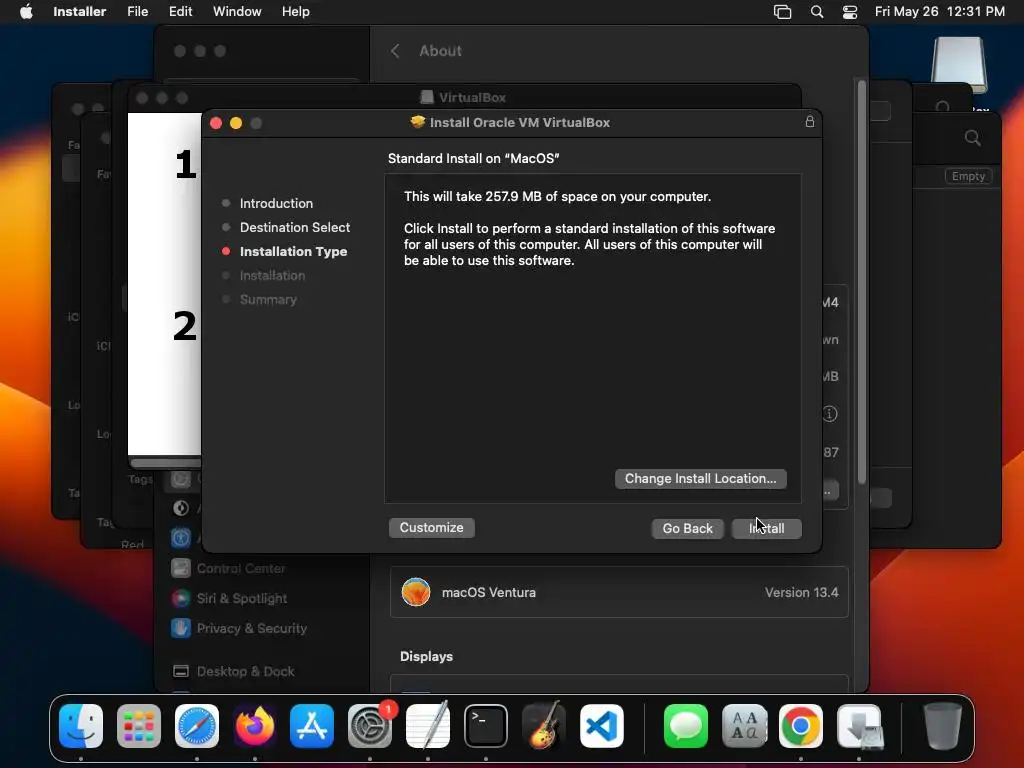
Task: Minimize the installer window
Action: click(x=236, y=123)
